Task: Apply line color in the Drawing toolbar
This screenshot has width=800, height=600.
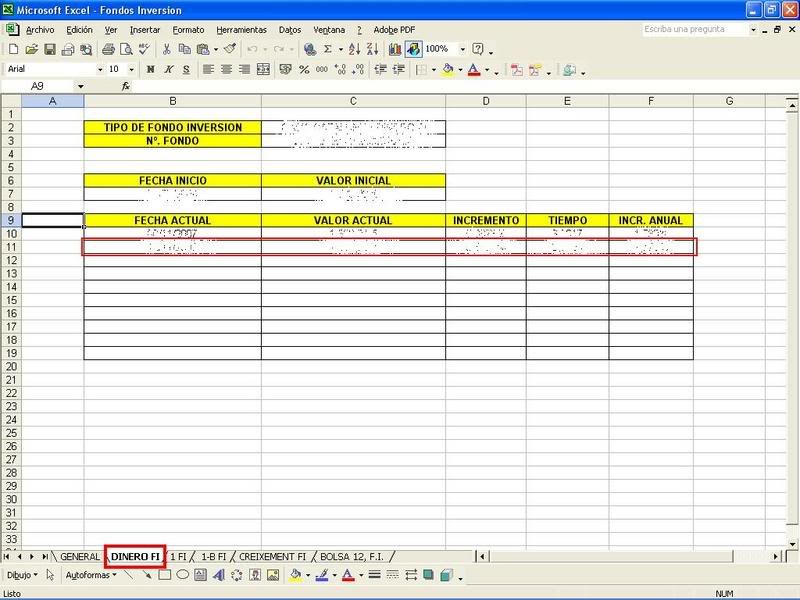Action: tap(321, 576)
